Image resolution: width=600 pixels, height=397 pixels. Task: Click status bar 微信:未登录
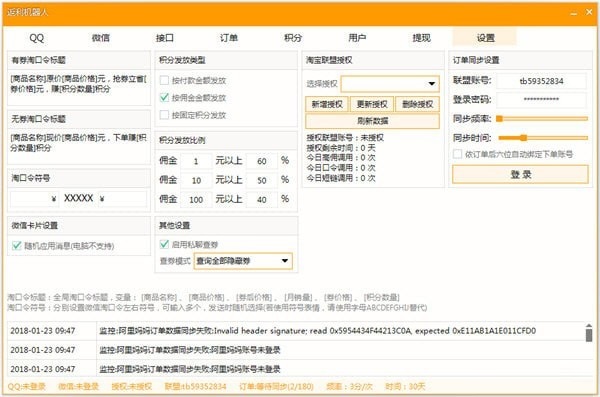click(78, 387)
